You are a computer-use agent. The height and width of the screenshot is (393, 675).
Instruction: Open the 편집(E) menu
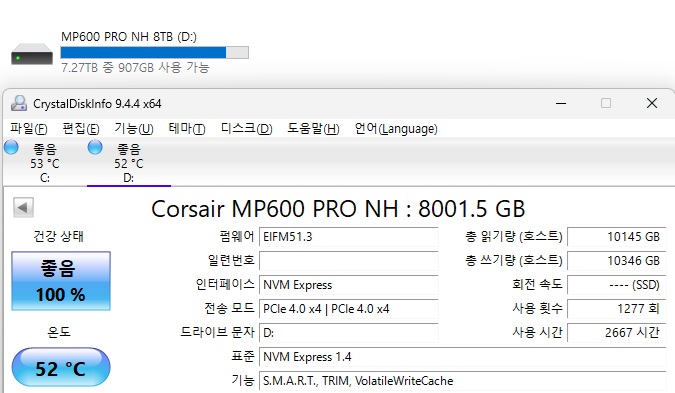(81, 129)
